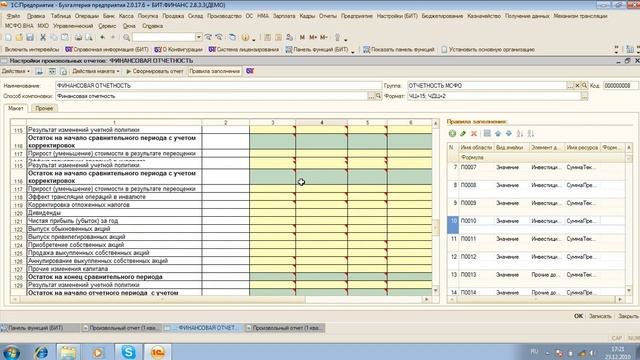Edit selected fill rule with pencil icon
Viewport: 640px width, 360px height.
click(x=463, y=133)
